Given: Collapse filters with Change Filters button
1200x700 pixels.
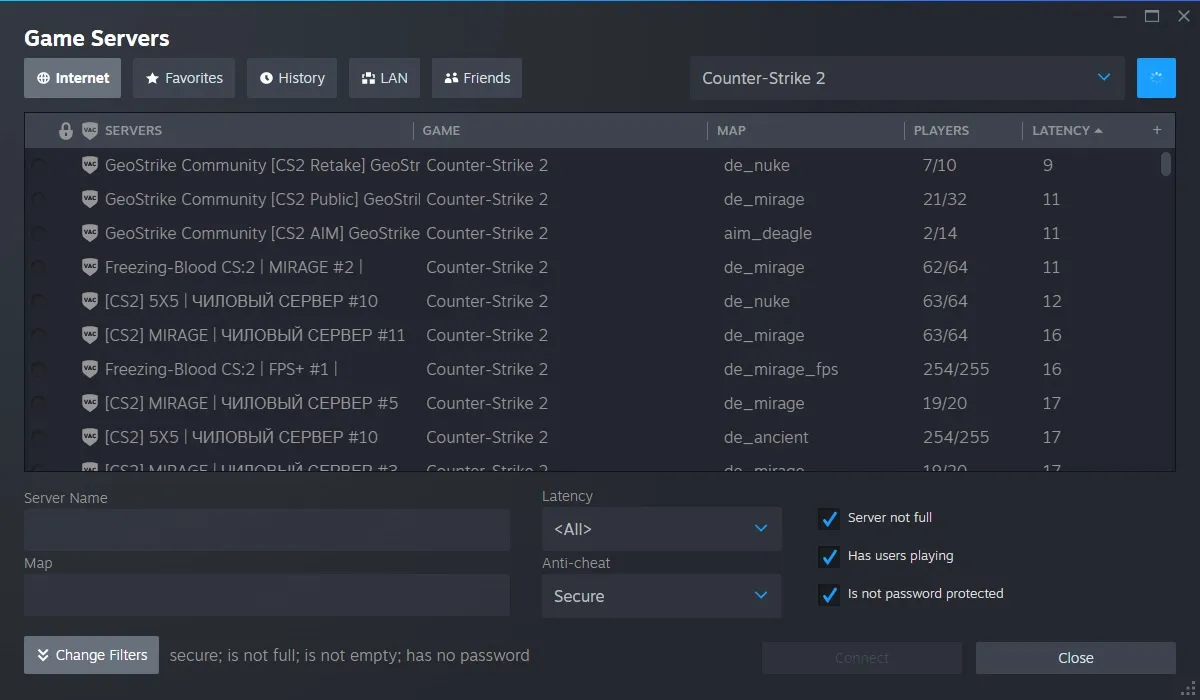Looking at the screenshot, I should coord(91,655).
